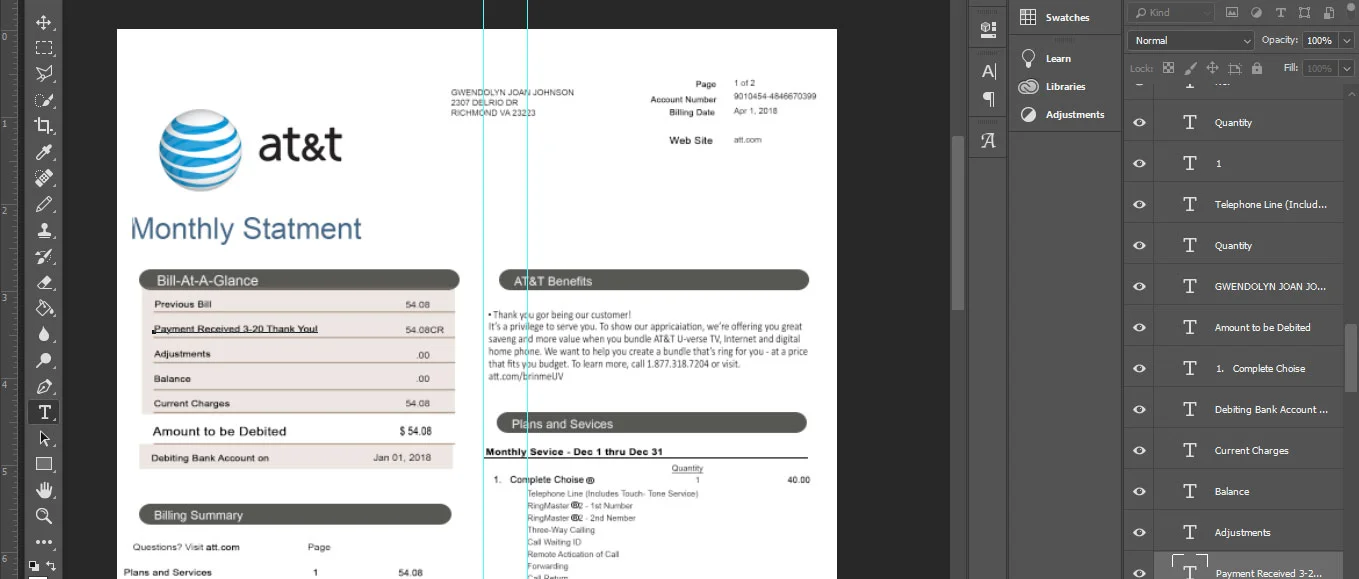
Task: Select the Horizontal Type tool
Action: pyautogui.click(x=44, y=412)
